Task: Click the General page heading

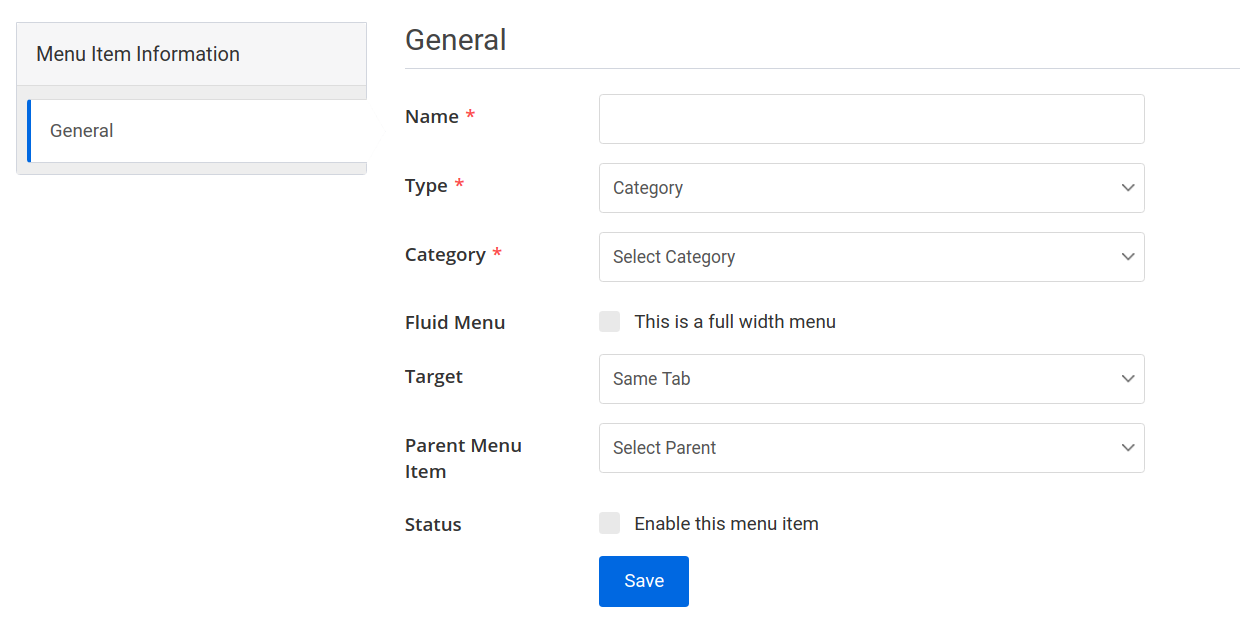Action: point(455,40)
